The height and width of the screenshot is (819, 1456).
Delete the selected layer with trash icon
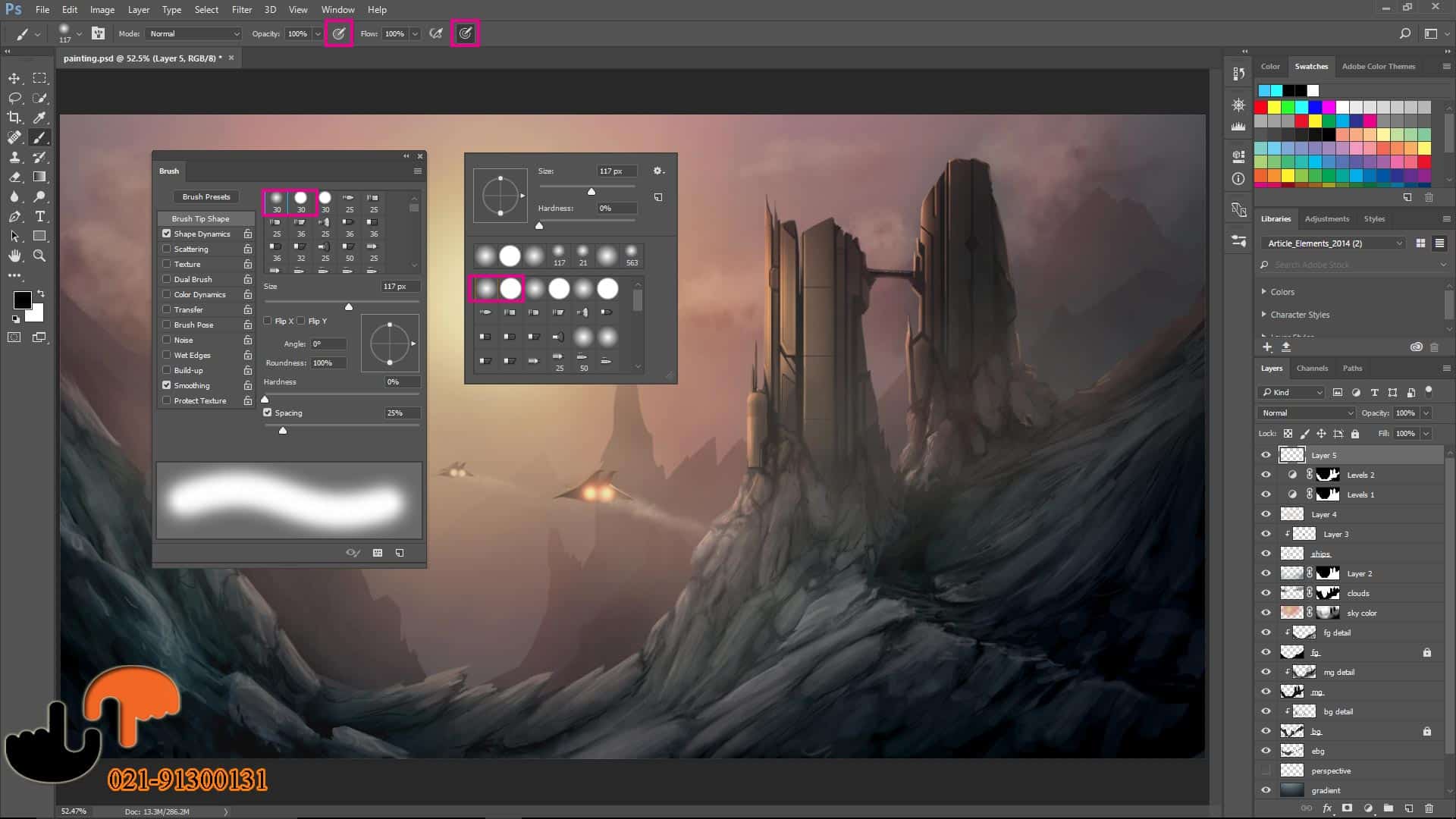pyautogui.click(x=1429, y=808)
